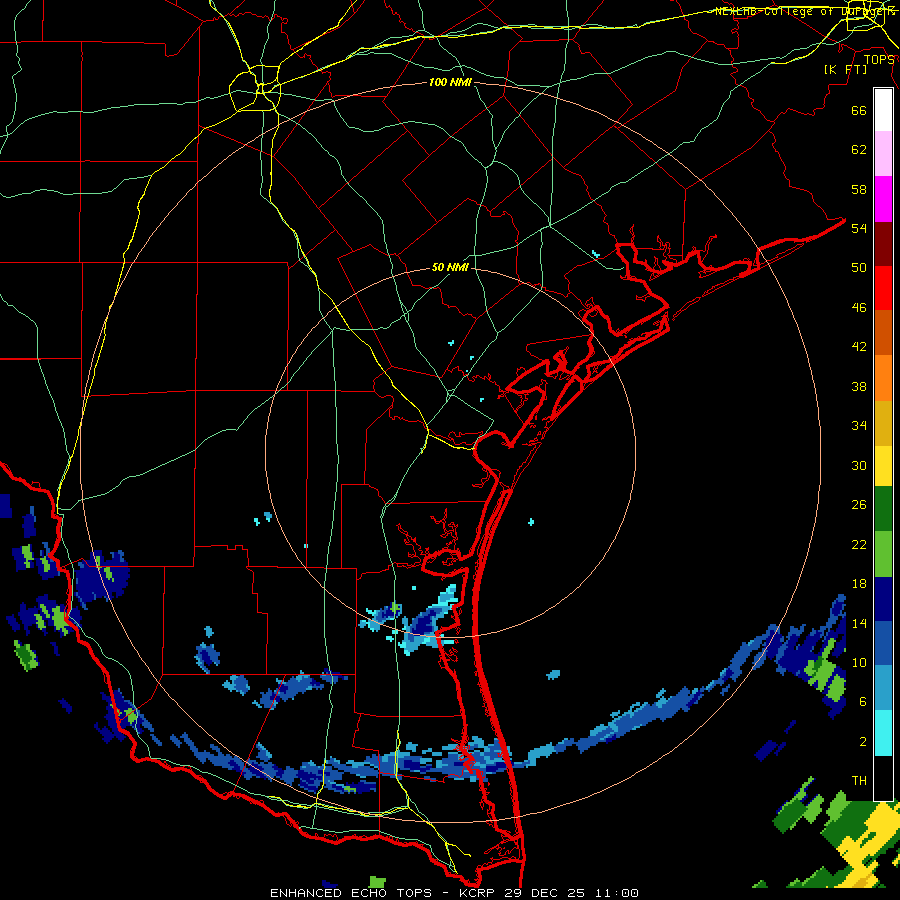The width and height of the screenshot is (900, 900).
Task: Select the light green legend swatch
Action: 883,554
